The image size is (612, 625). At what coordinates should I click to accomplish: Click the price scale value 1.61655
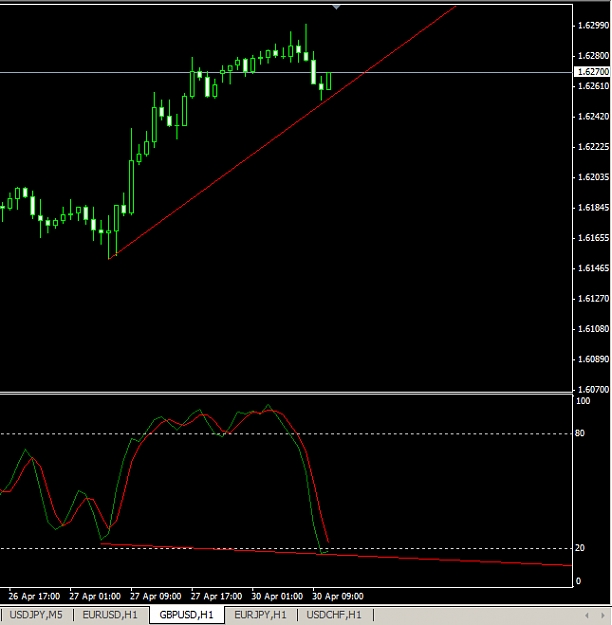point(593,238)
